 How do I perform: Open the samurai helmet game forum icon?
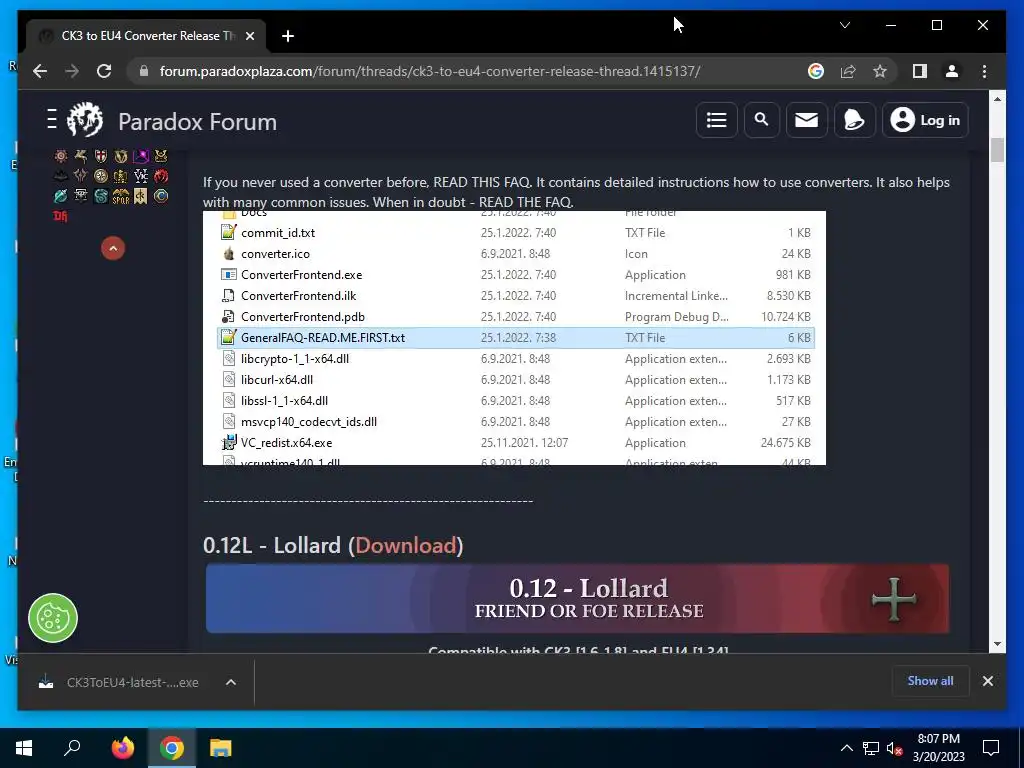161,156
